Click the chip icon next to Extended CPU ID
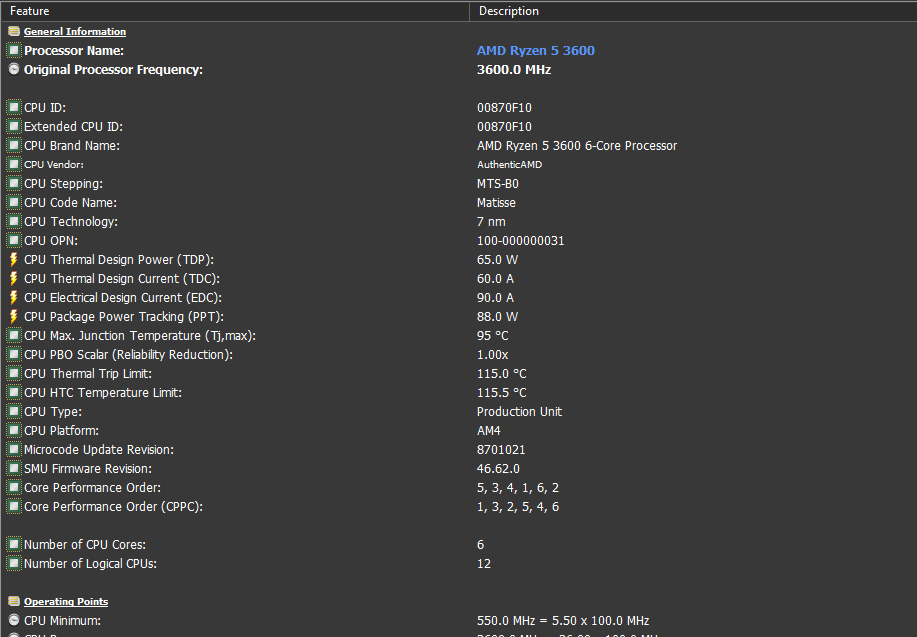This screenshot has width=917, height=637. pos(14,126)
